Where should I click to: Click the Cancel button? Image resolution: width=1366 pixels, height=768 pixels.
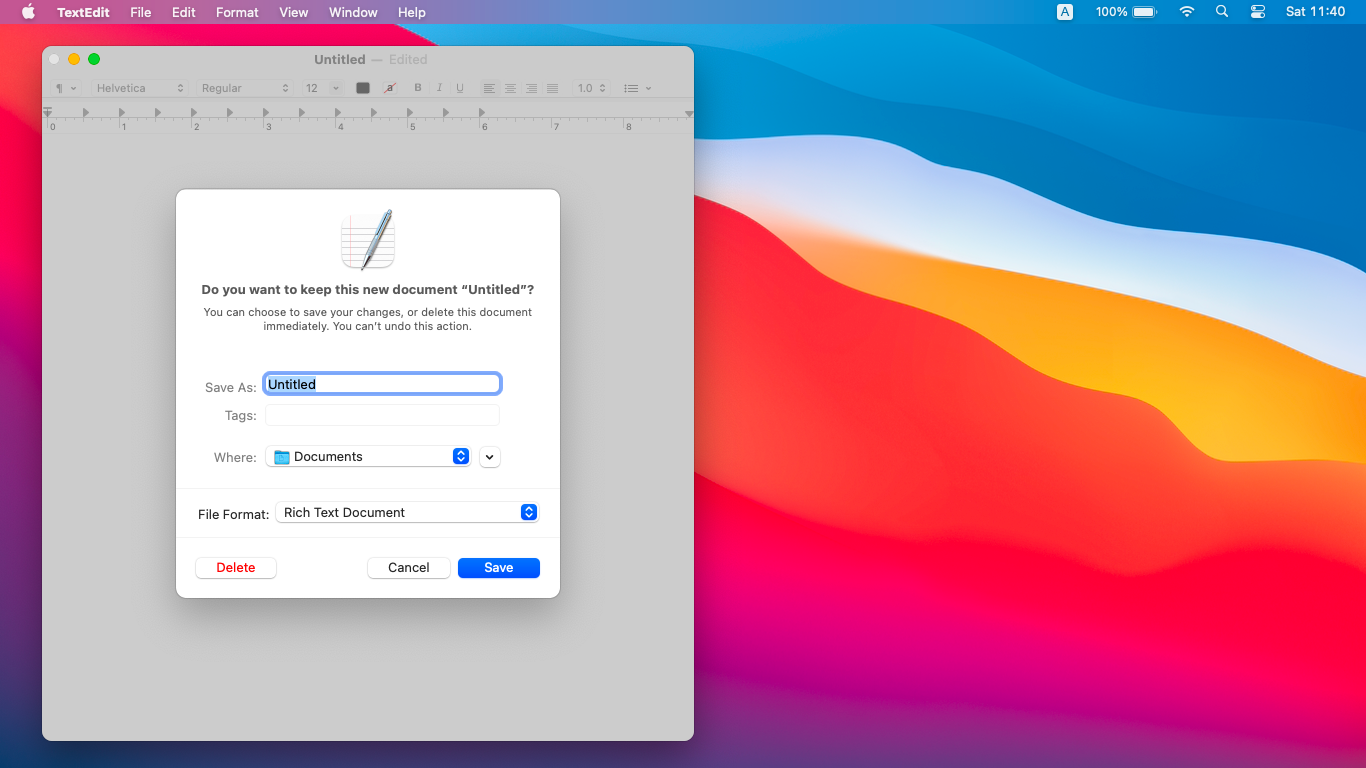pyautogui.click(x=409, y=568)
